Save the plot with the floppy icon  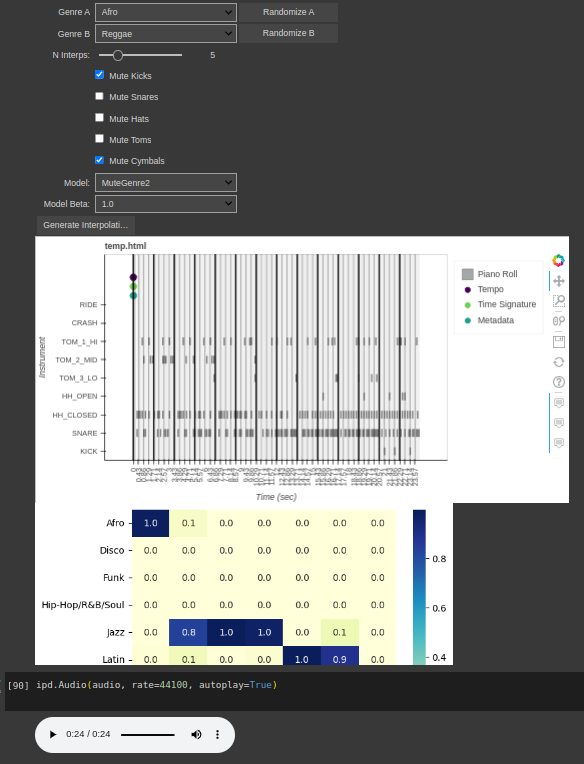[559, 342]
